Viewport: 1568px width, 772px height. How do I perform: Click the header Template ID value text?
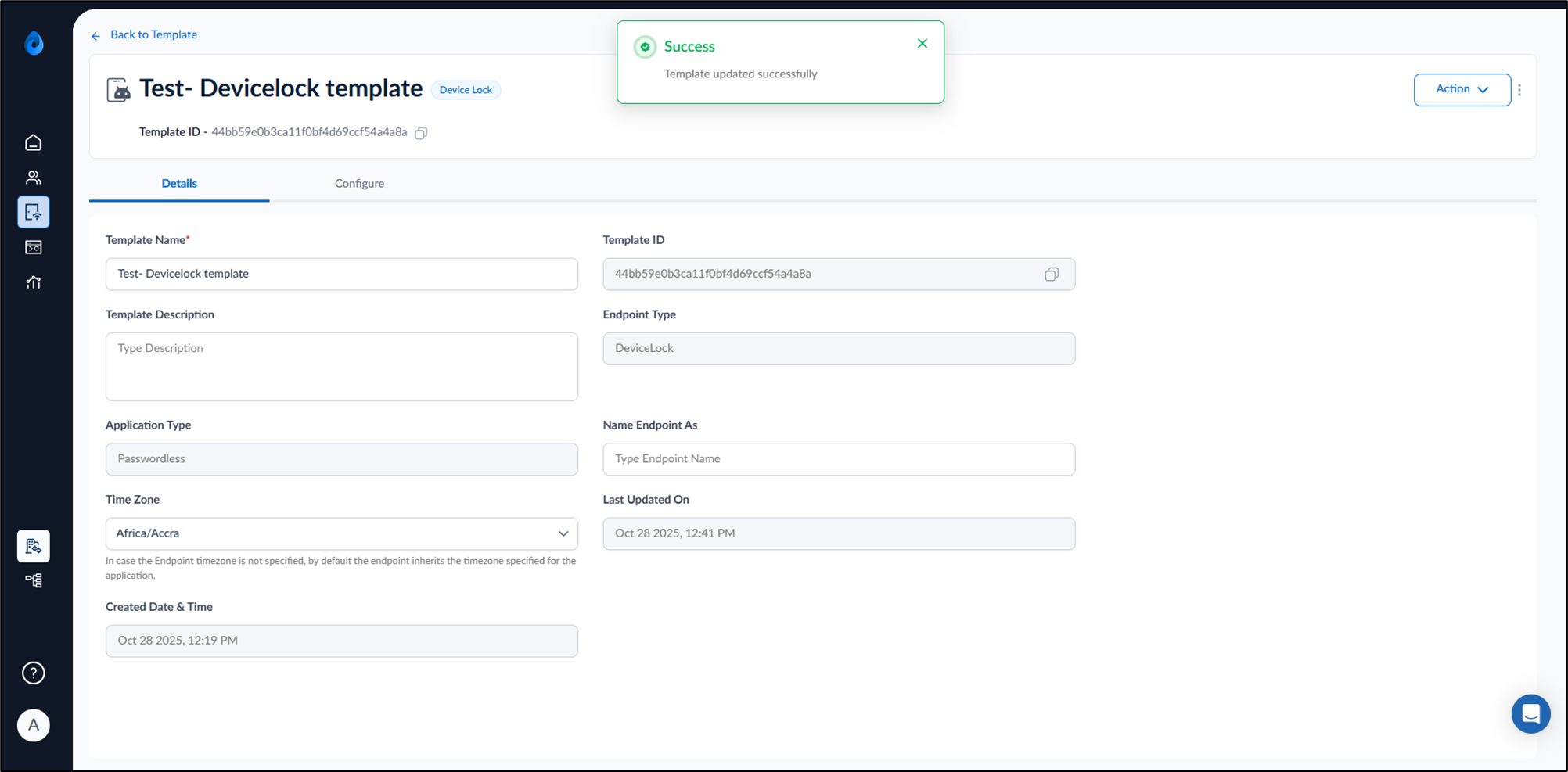tap(309, 132)
